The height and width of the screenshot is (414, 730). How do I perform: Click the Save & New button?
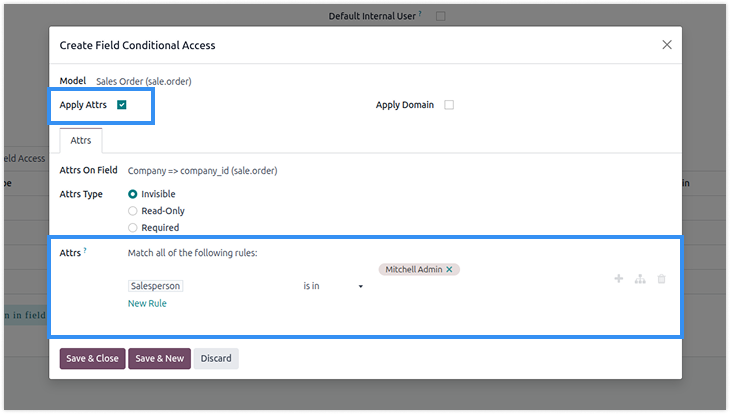160,358
